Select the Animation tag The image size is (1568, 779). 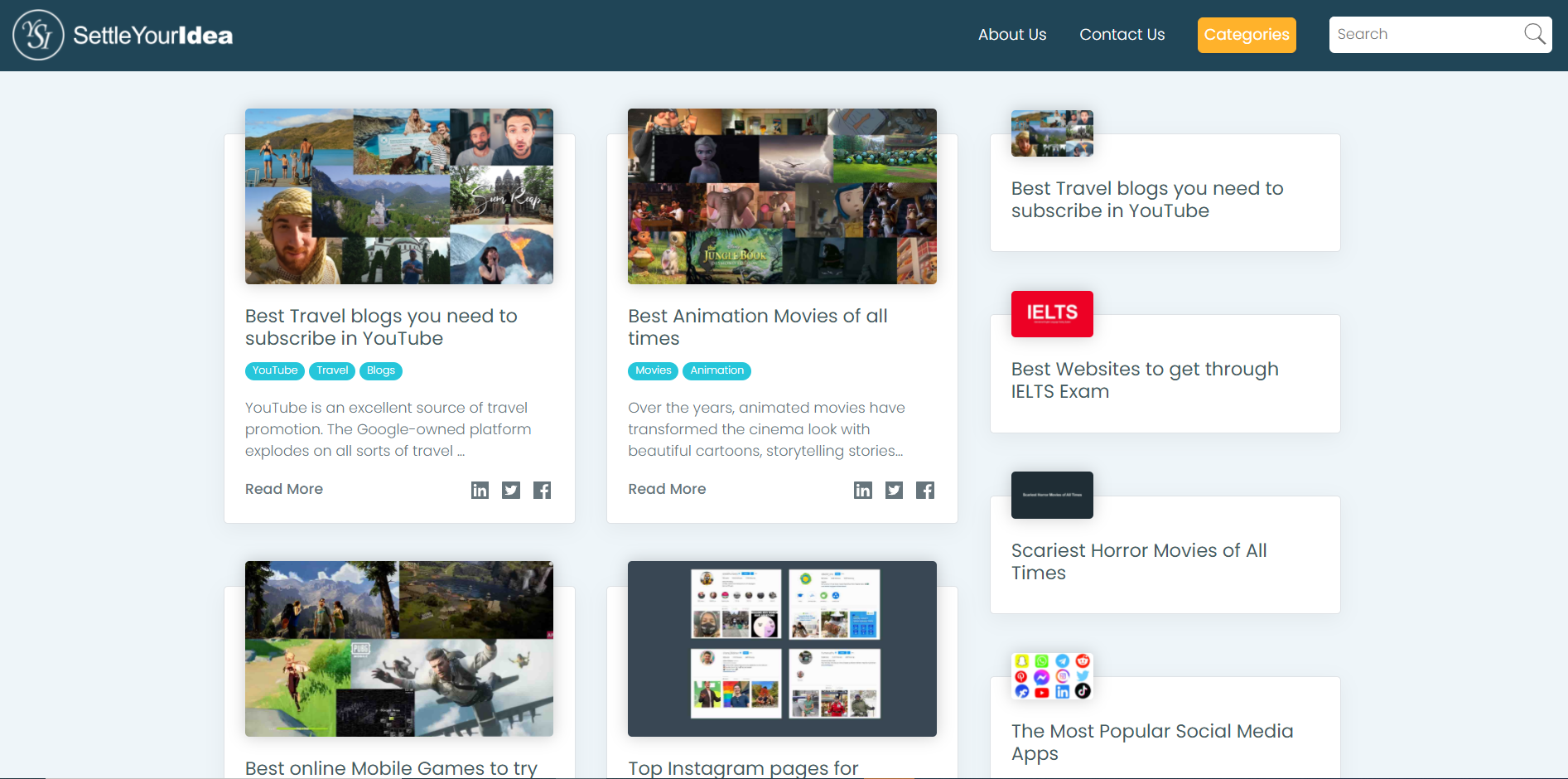pos(716,370)
